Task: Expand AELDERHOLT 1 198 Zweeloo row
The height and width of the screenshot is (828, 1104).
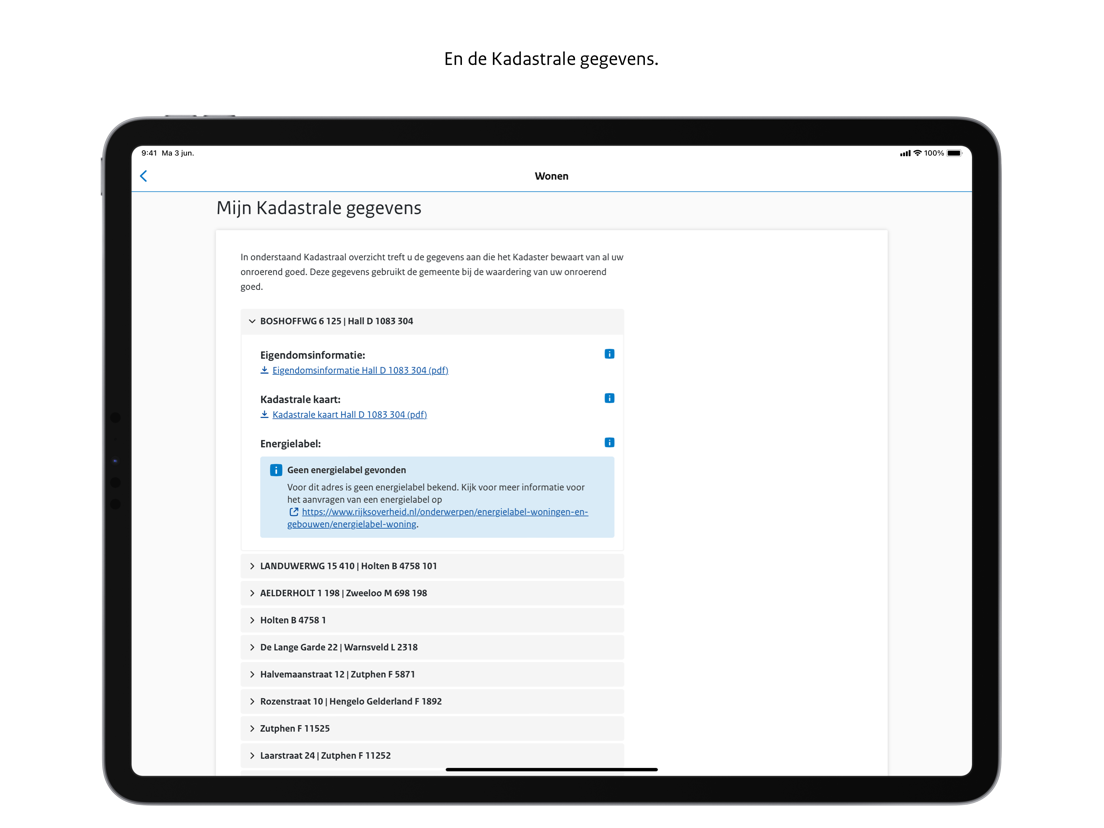Action: [x=432, y=594]
